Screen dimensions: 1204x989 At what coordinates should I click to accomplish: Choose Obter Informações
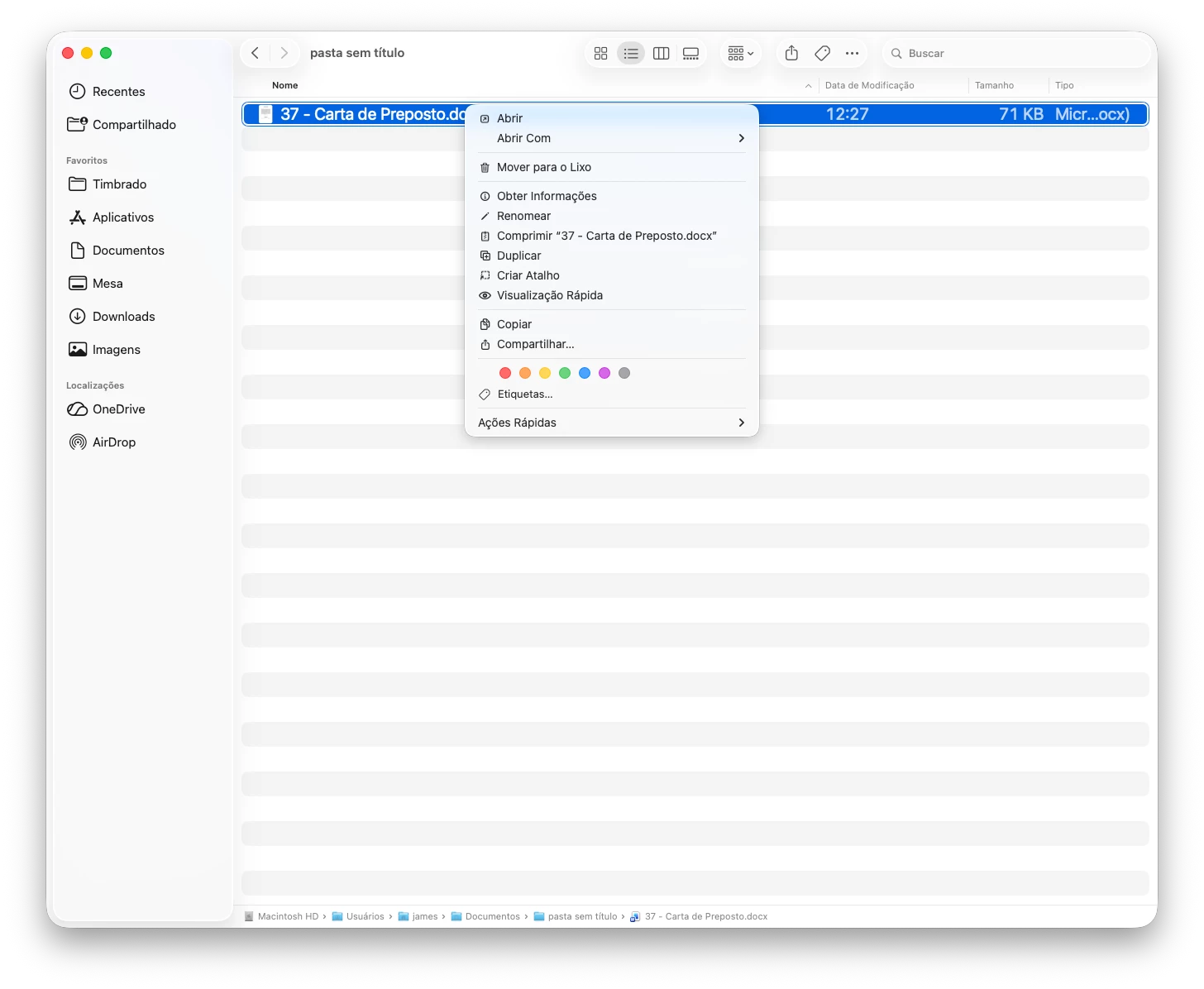(612, 196)
